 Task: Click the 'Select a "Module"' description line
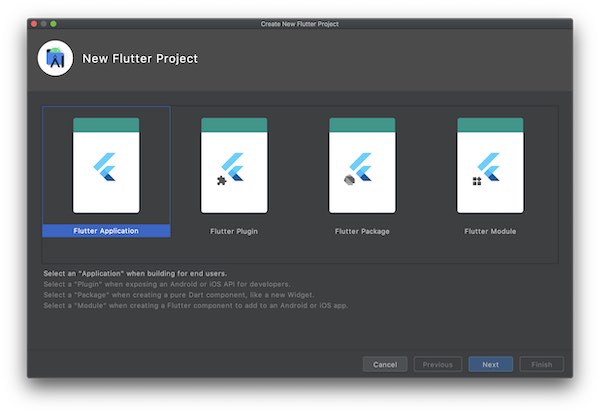[x=196, y=305]
